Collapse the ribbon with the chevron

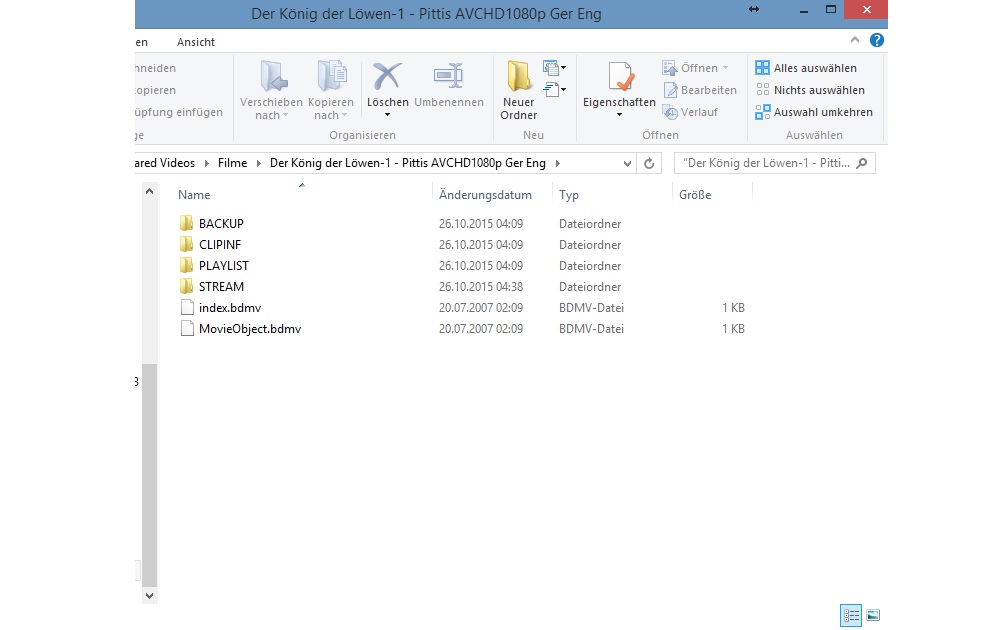point(854,40)
